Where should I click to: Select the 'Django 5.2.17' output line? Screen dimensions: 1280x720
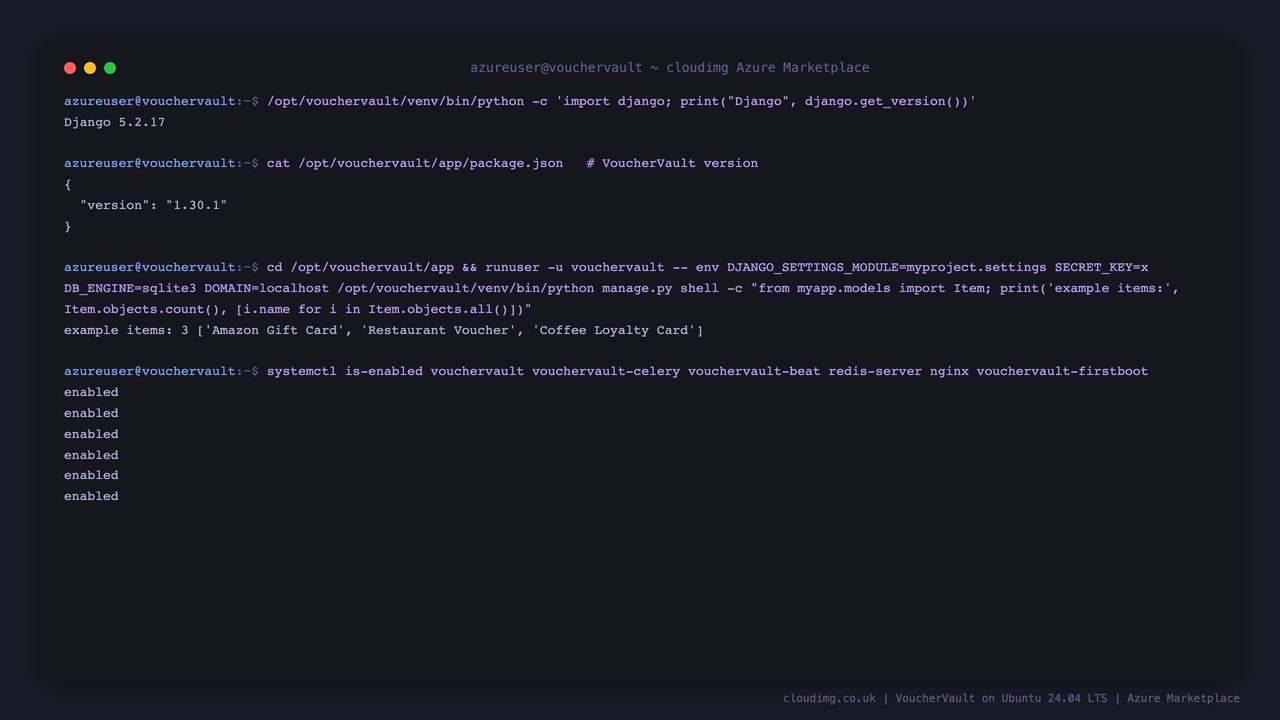(x=115, y=122)
